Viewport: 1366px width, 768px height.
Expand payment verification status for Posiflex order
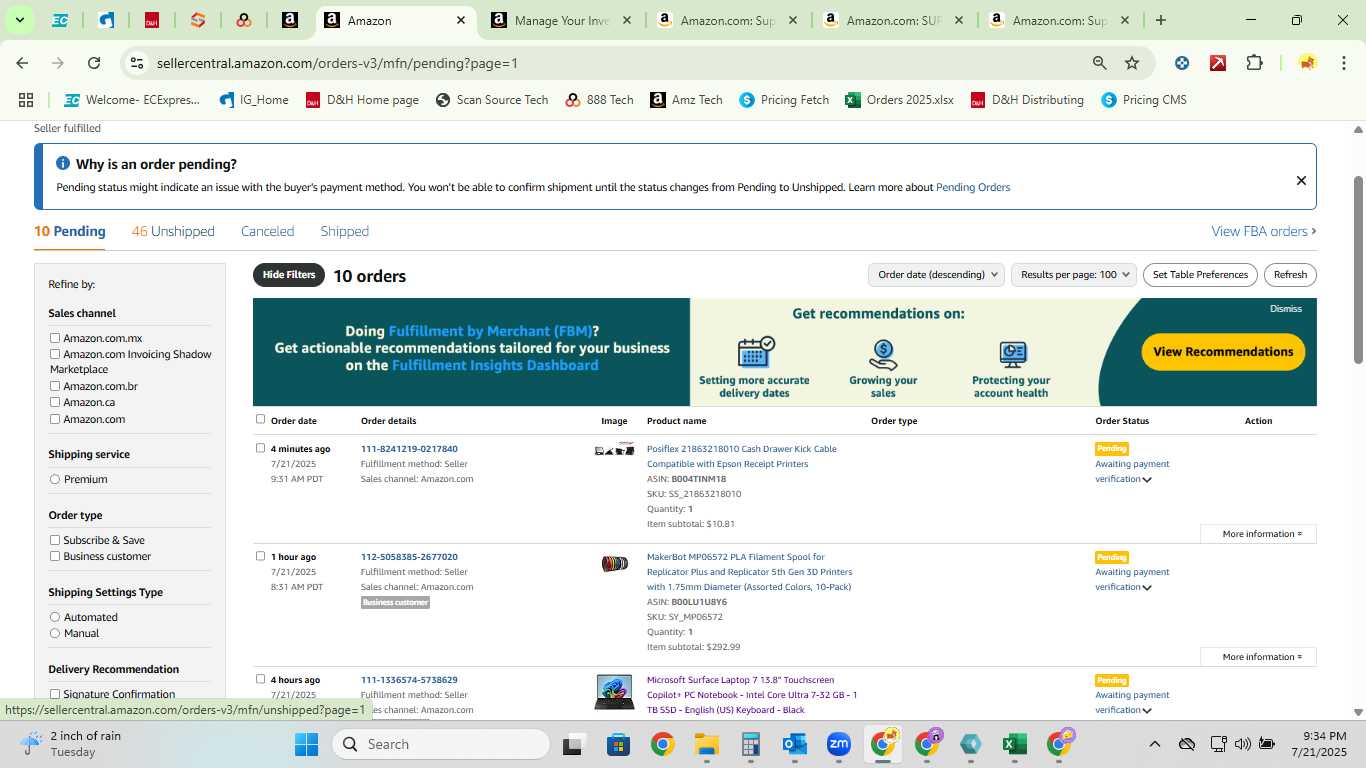pyautogui.click(x=1147, y=480)
